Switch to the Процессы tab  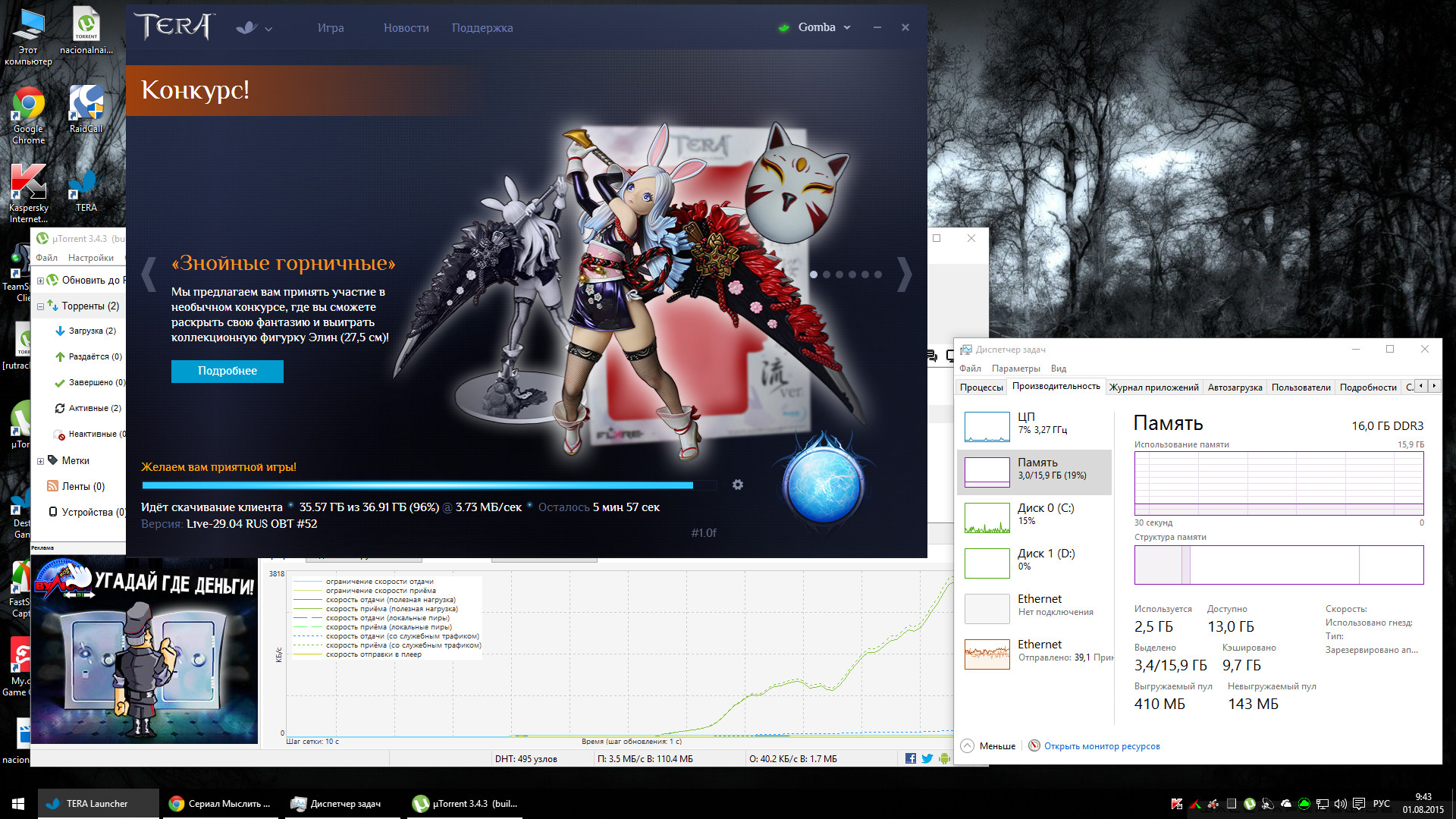click(981, 388)
